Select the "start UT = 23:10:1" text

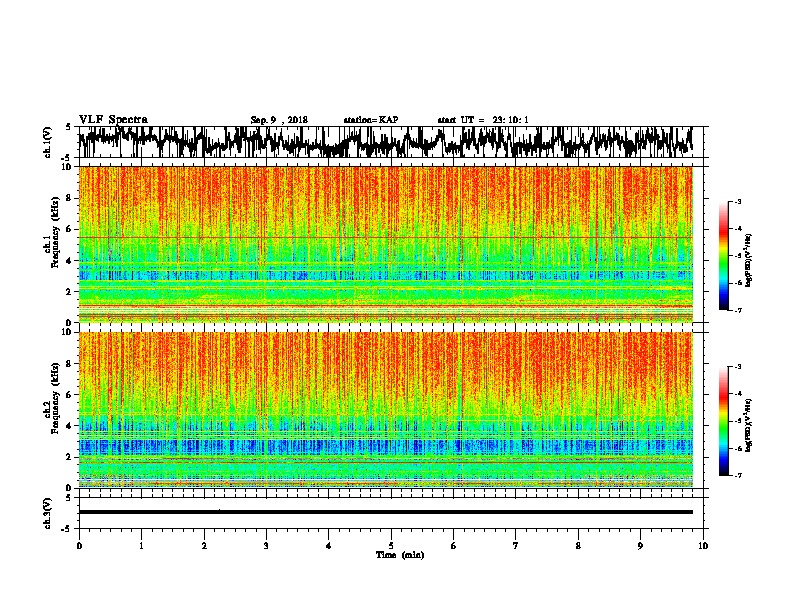coord(483,120)
